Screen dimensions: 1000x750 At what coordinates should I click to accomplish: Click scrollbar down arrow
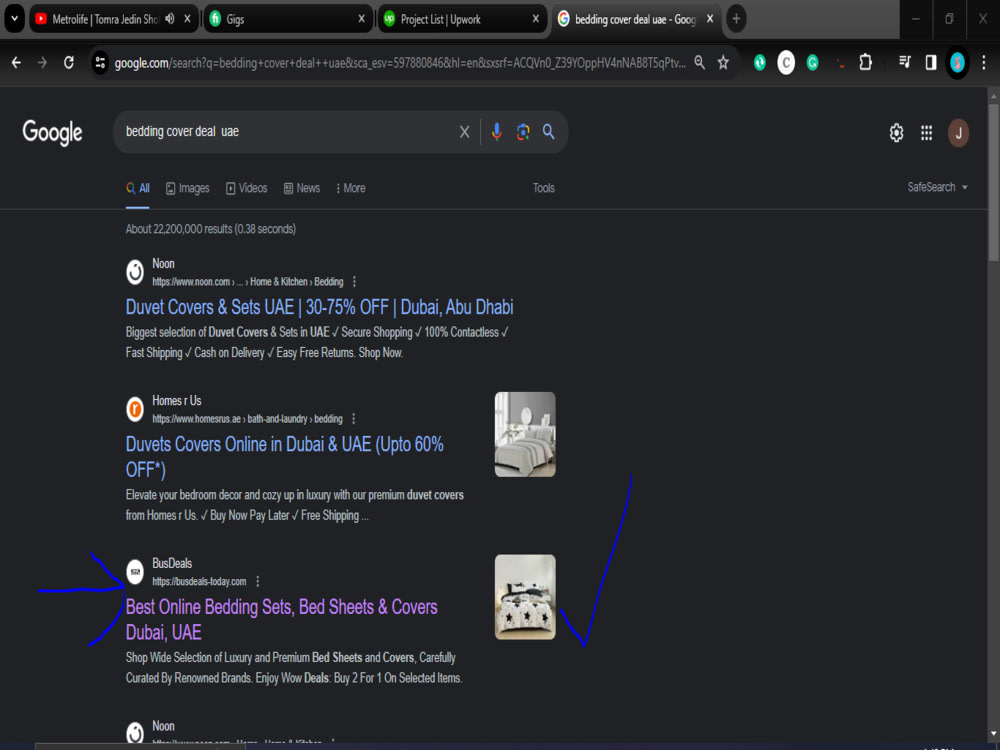(993, 734)
